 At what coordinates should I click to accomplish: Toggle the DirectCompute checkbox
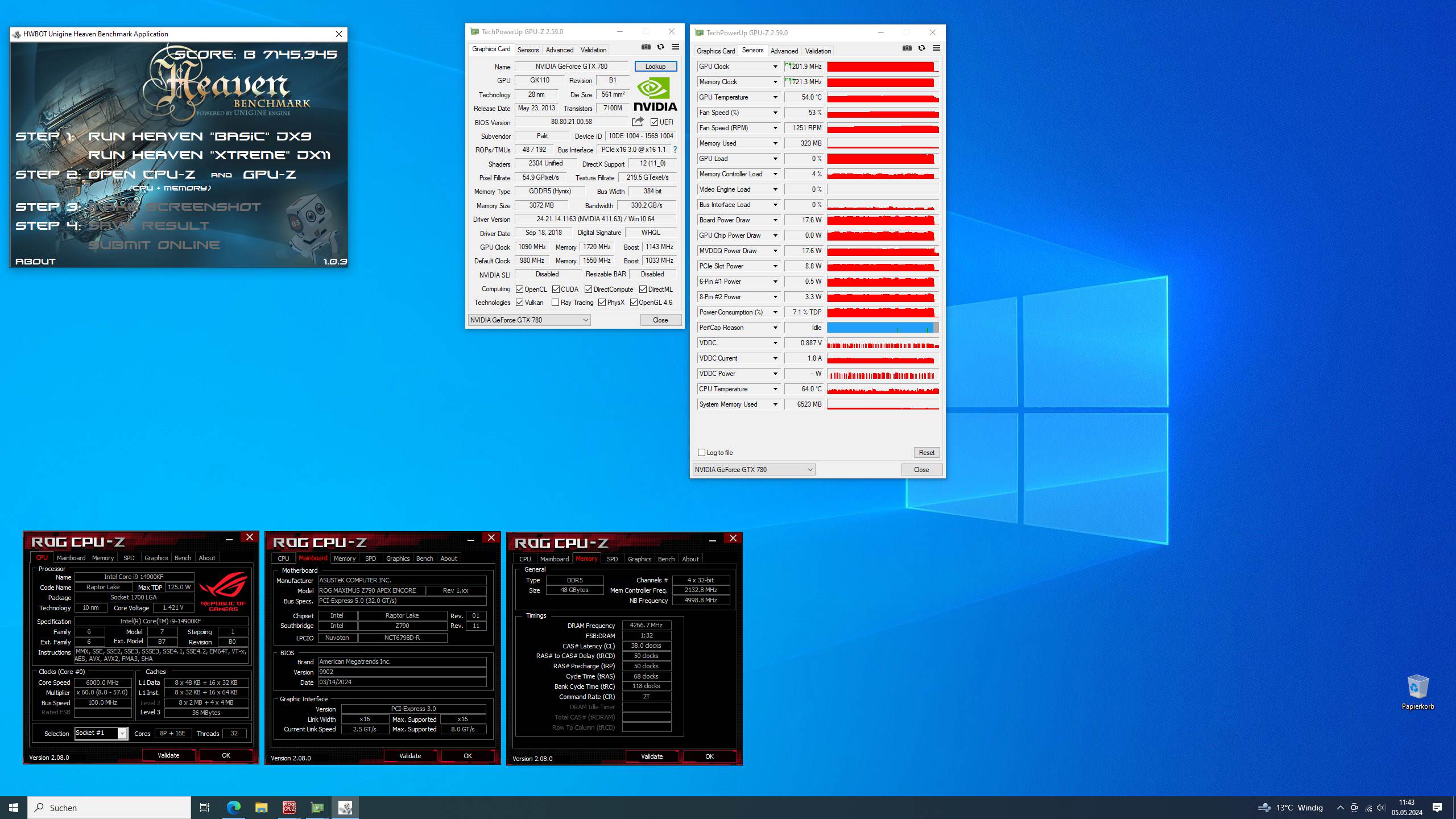[x=589, y=289]
